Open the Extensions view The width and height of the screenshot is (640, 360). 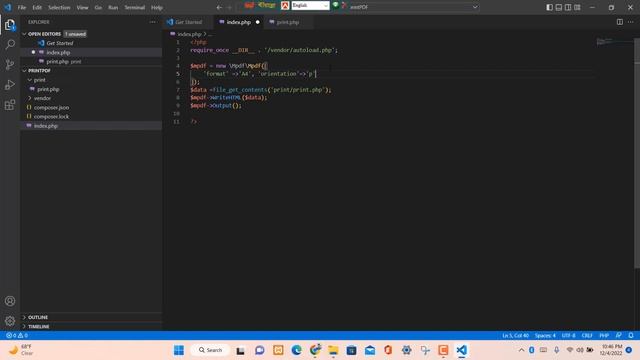10,105
